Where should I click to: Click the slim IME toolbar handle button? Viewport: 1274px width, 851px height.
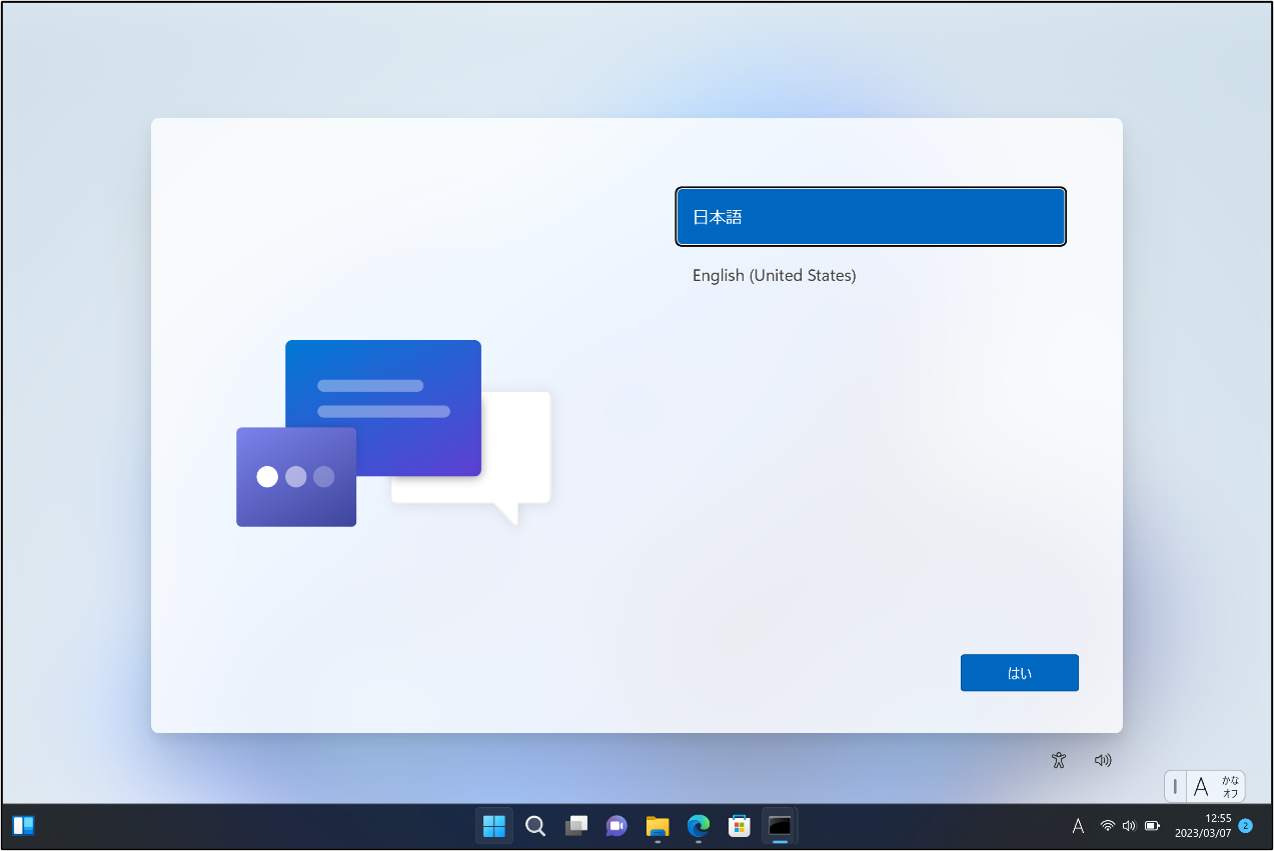(x=1174, y=786)
